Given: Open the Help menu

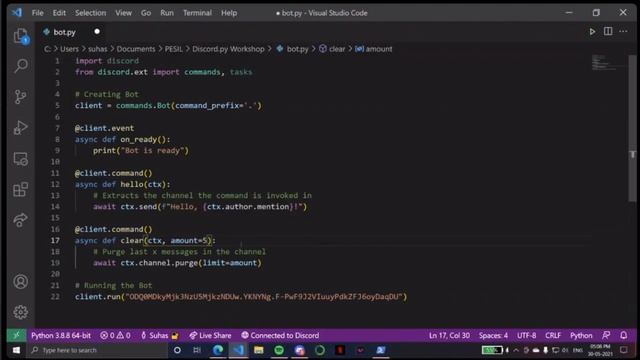Looking at the screenshot, I should tap(229, 13).
